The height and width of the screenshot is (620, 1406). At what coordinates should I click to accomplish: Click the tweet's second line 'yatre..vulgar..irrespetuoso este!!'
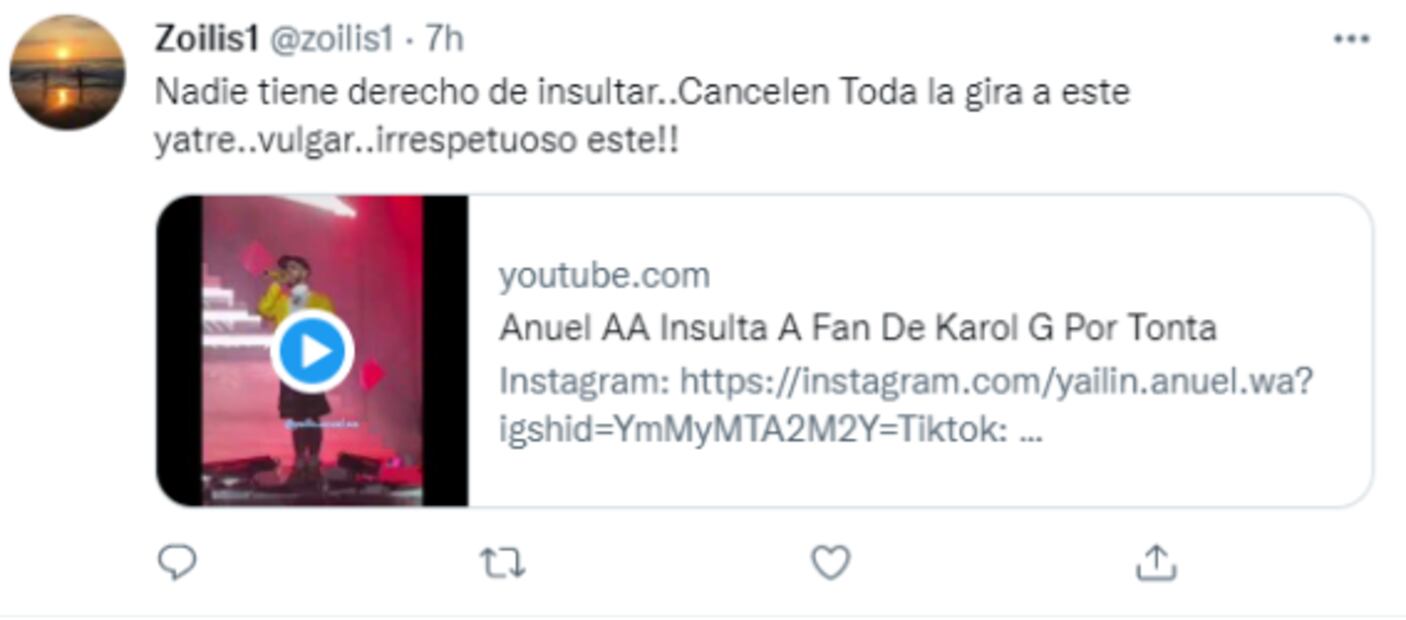tap(416, 139)
